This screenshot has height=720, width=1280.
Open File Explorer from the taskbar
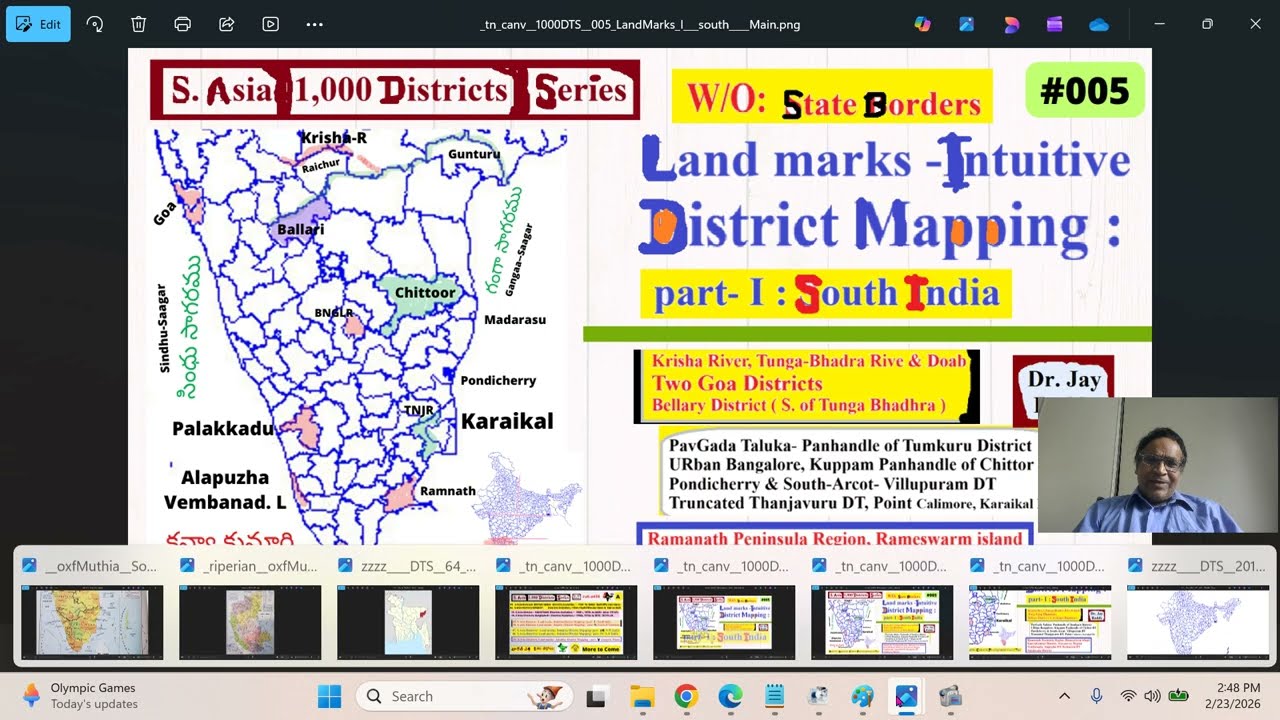click(641, 696)
